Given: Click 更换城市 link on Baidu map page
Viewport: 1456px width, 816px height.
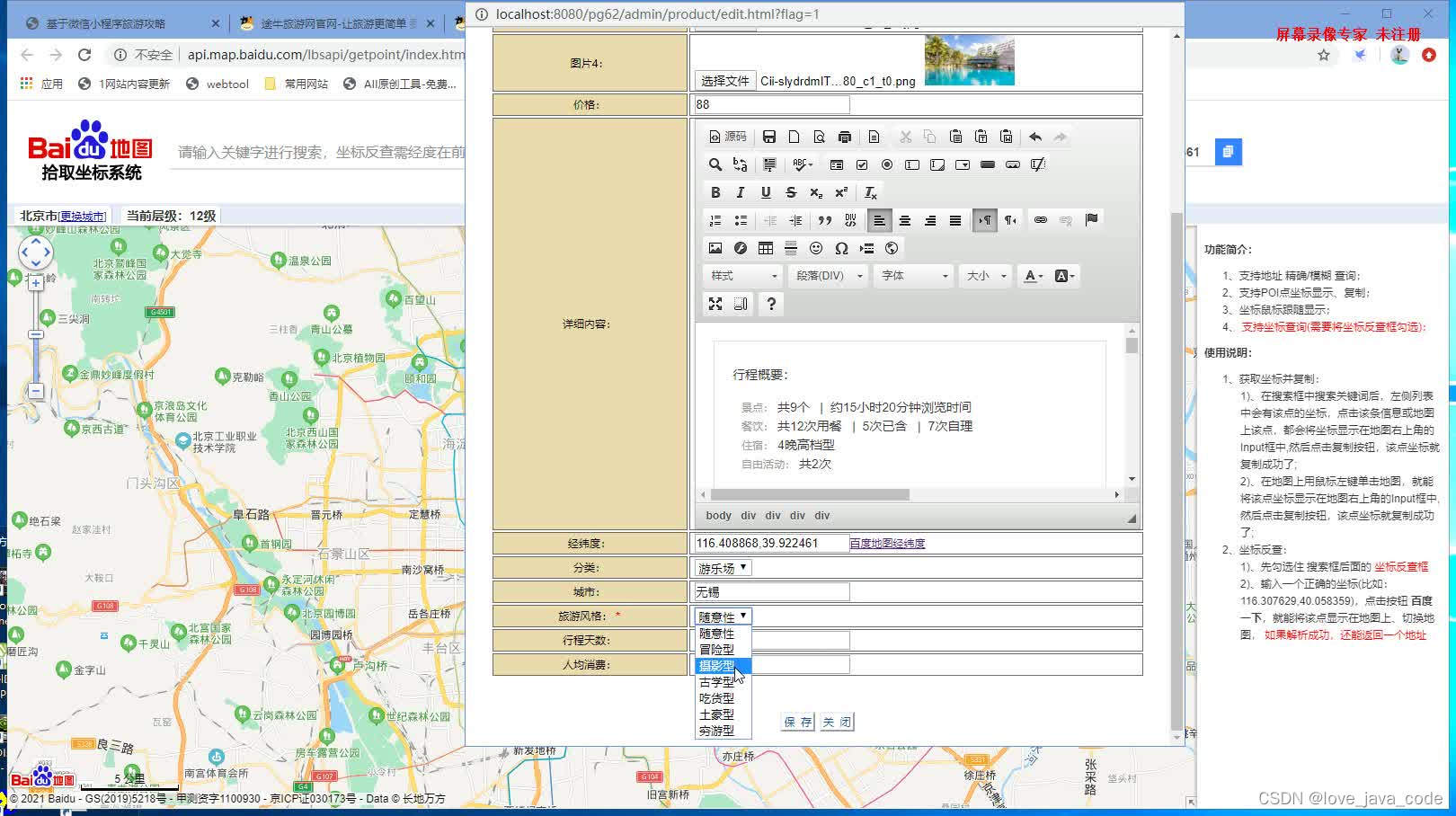Looking at the screenshot, I should pyautogui.click(x=83, y=217).
